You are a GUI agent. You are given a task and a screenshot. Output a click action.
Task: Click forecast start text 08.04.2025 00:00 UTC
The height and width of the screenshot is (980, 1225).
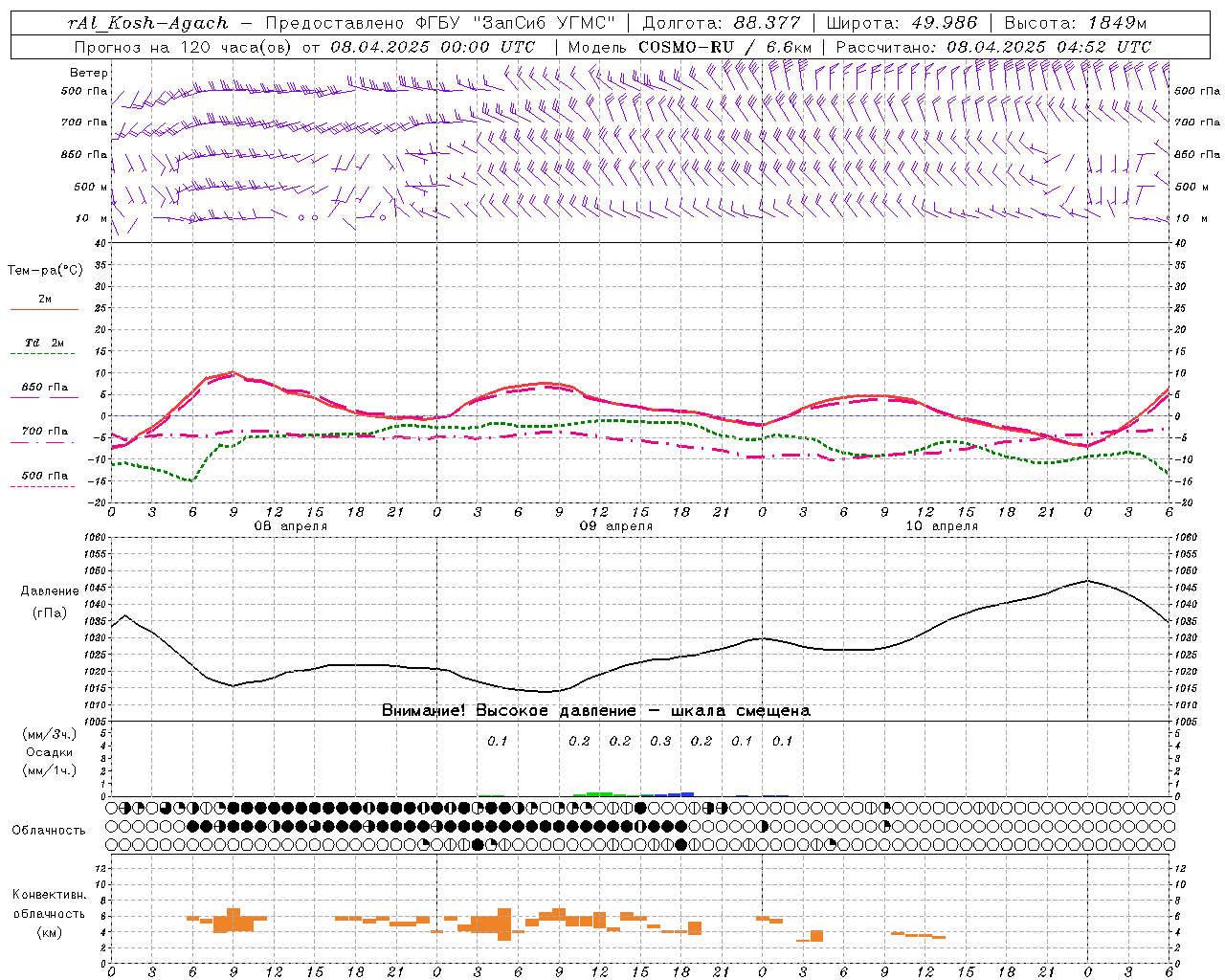433,46
